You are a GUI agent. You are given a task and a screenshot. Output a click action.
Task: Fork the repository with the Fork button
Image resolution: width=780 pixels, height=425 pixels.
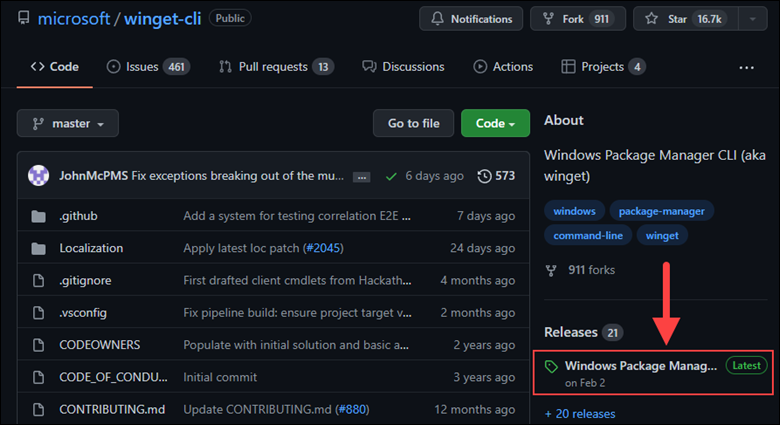(578, 19)
